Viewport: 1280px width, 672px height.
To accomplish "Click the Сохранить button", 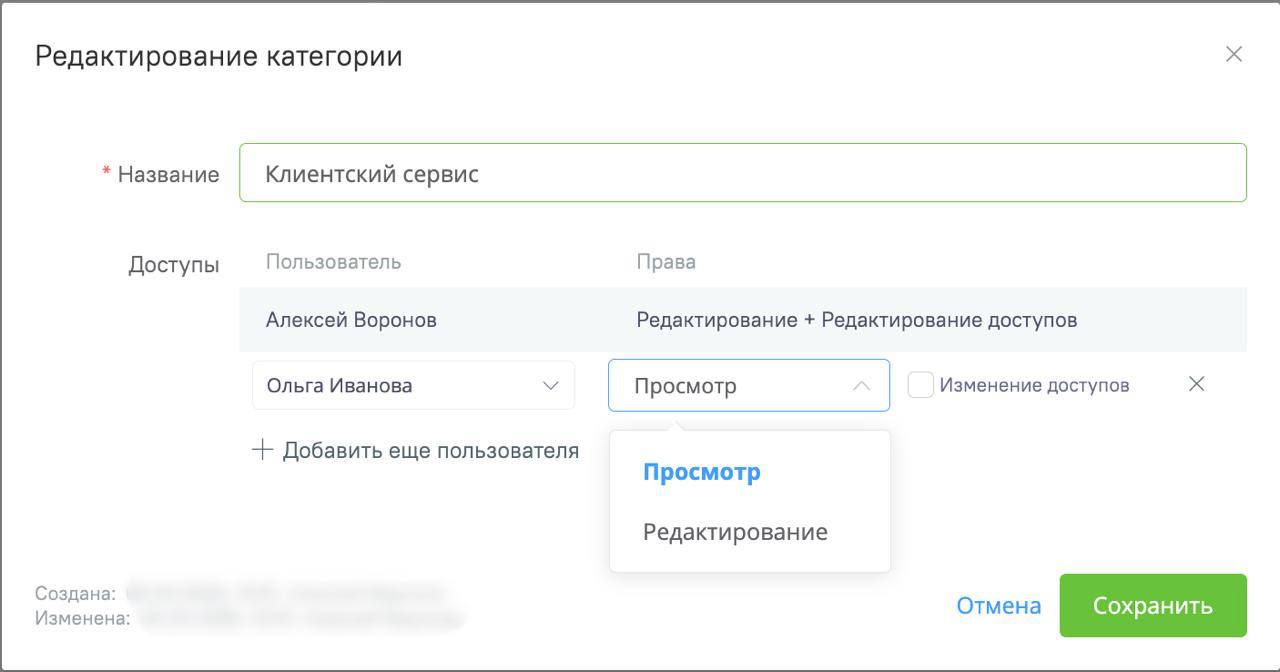I will coord(1152,605).
